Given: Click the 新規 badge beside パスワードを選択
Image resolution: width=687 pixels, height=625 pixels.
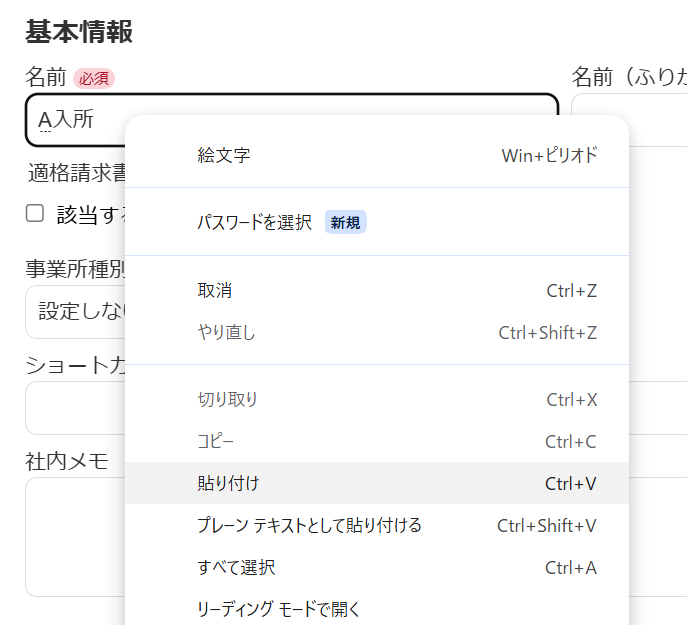Looking at the screenshot, I should (x=345, y=222).
